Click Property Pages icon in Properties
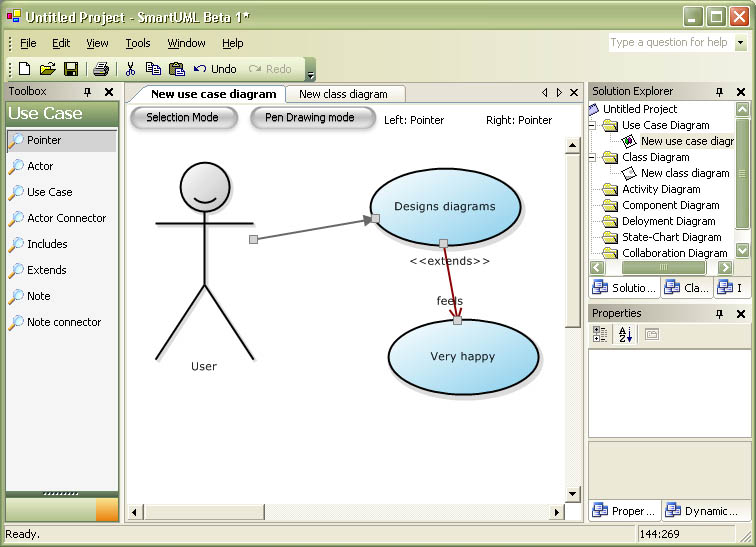This screenshot has width=756, height=547. coord(651,334)
